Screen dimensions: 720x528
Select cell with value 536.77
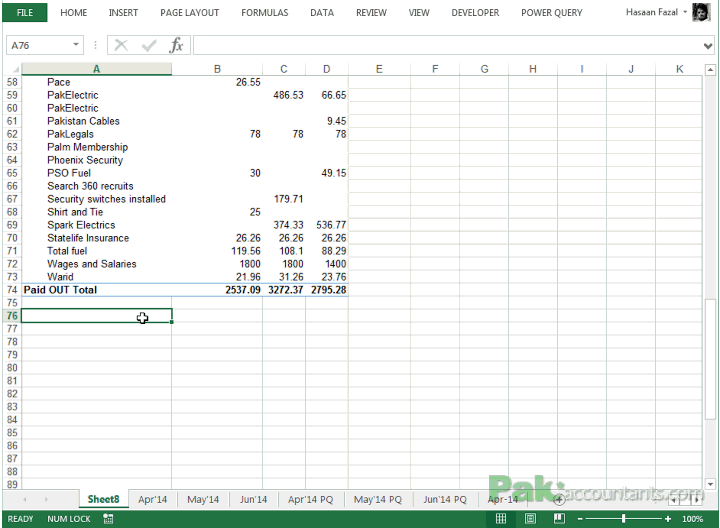(x=326, y=225)
